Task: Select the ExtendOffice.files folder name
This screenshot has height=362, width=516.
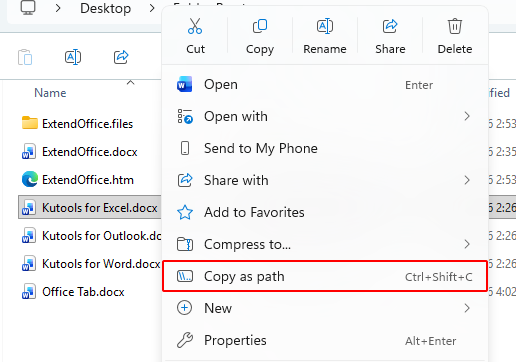Action: coord(87,124)
